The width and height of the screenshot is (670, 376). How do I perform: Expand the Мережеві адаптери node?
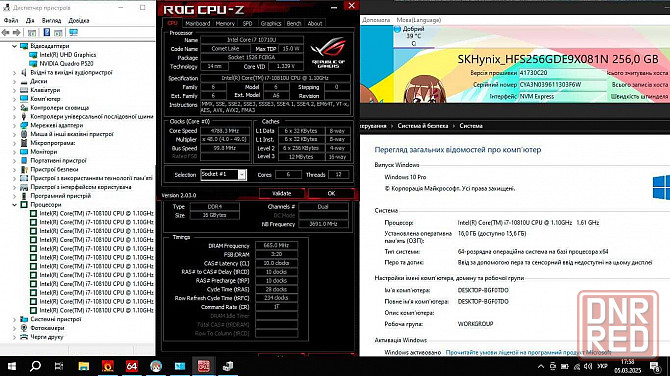click(15, 125)
